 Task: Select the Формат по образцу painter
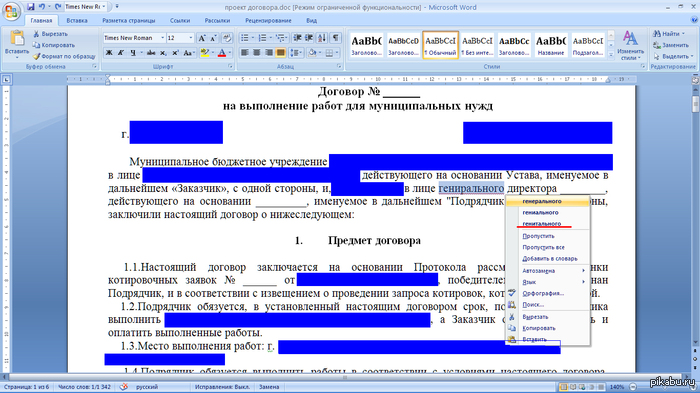pos(64,56)
